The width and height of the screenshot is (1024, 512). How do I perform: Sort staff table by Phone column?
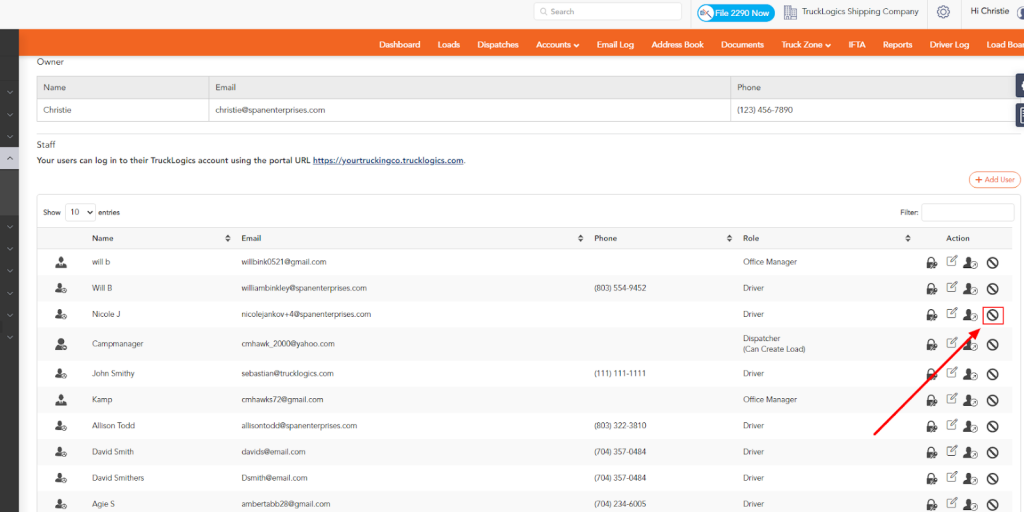(x=729, y=238)
